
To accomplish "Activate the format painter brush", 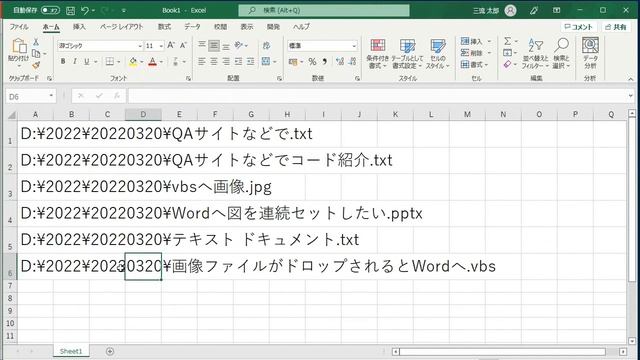I will [36, 65].
